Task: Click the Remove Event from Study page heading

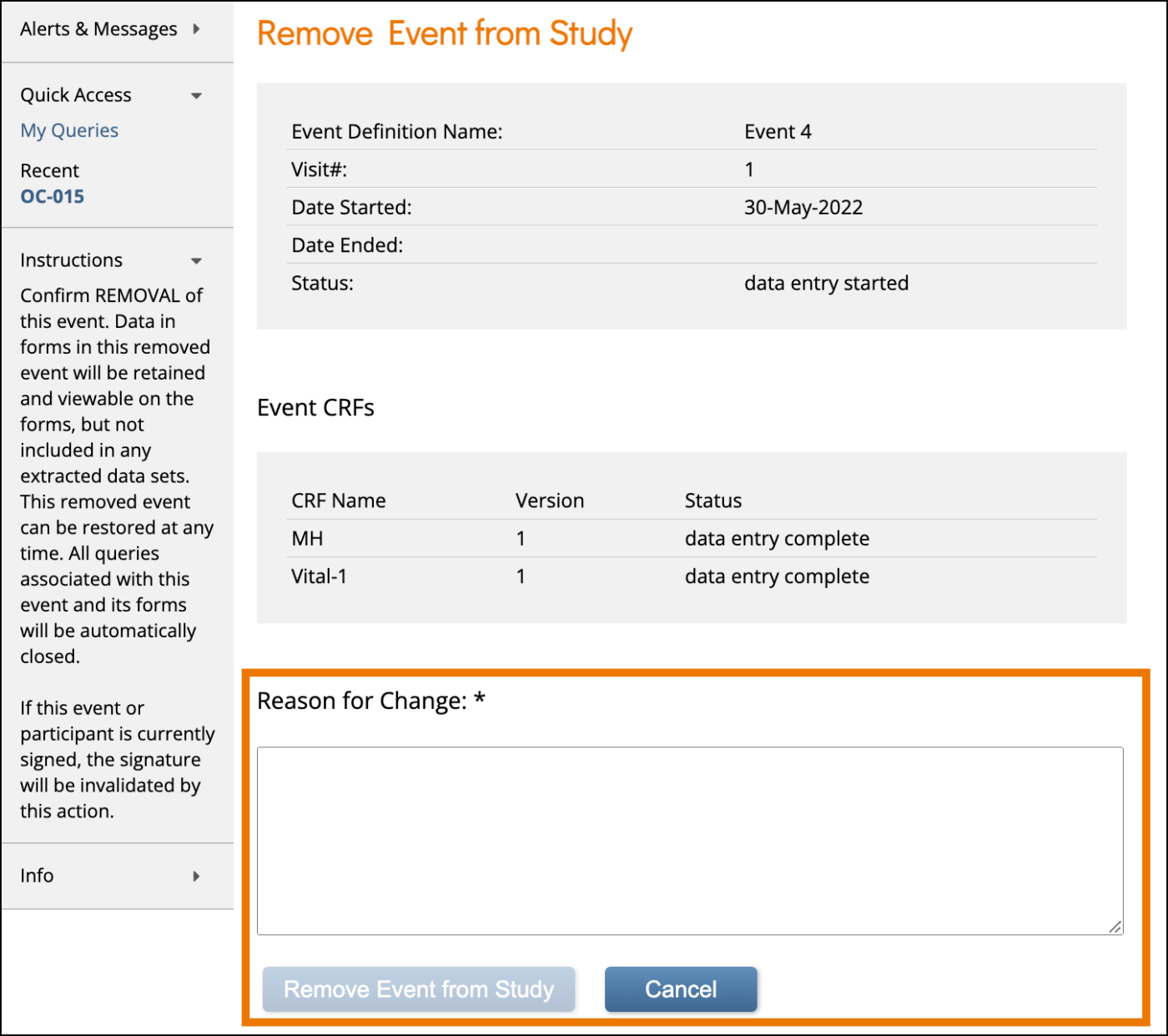Action: [x=445, y=33]
